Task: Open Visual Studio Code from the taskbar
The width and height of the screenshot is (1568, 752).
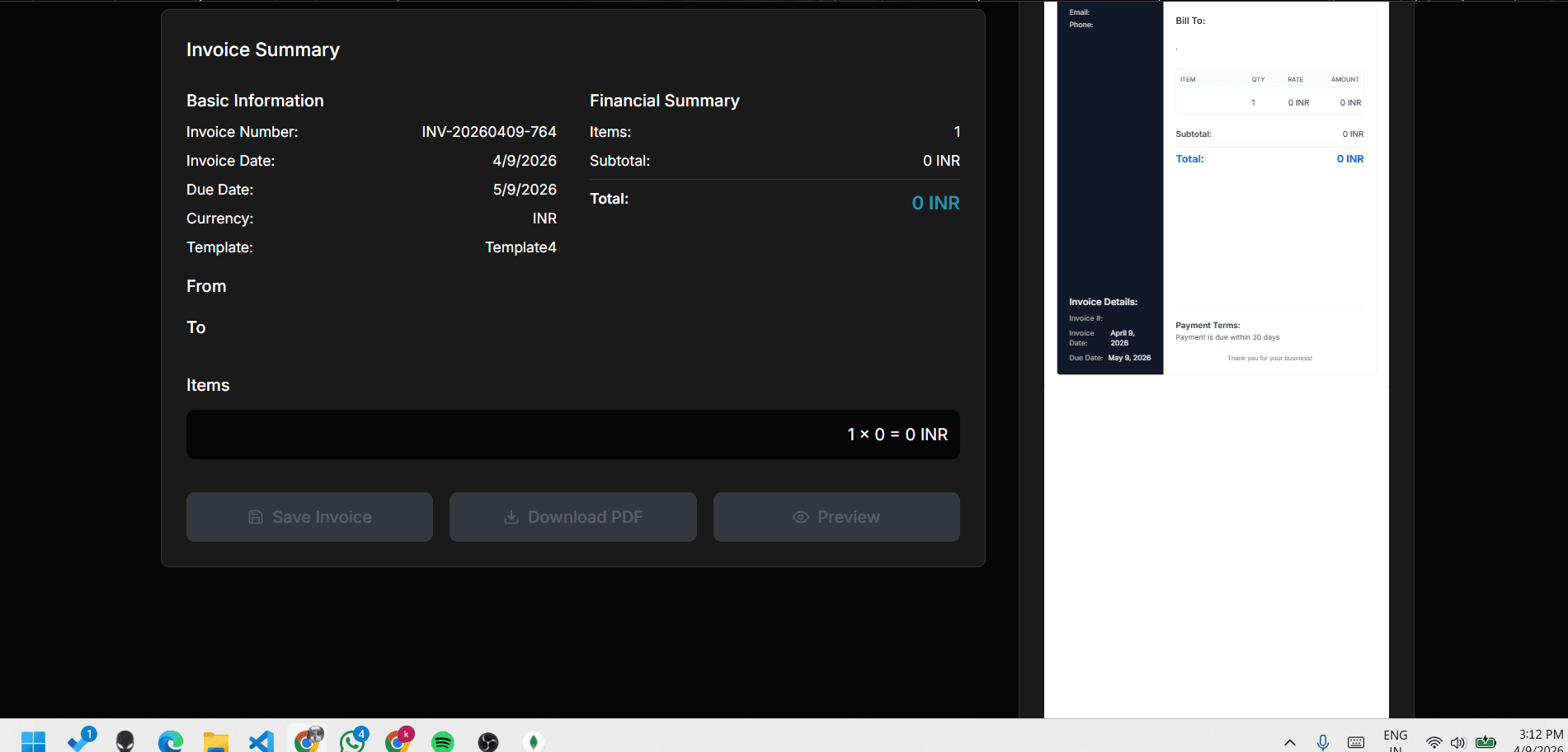Action: point(261,741)
